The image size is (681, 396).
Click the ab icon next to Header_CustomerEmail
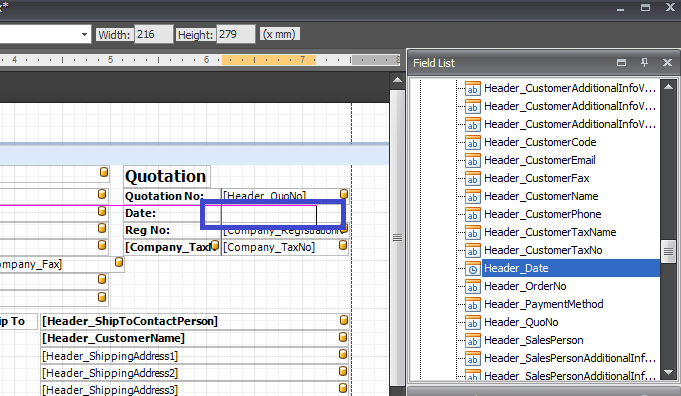(473, 161)
